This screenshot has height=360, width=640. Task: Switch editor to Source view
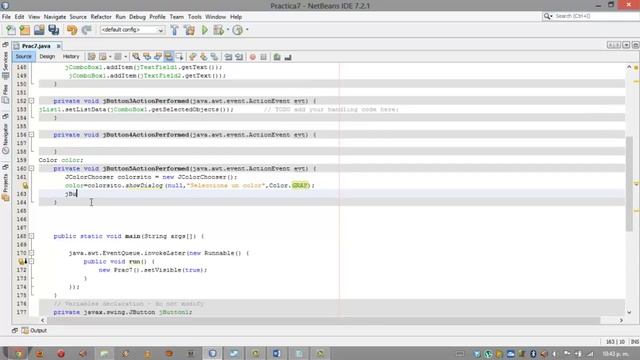click(x=24, y=57)
